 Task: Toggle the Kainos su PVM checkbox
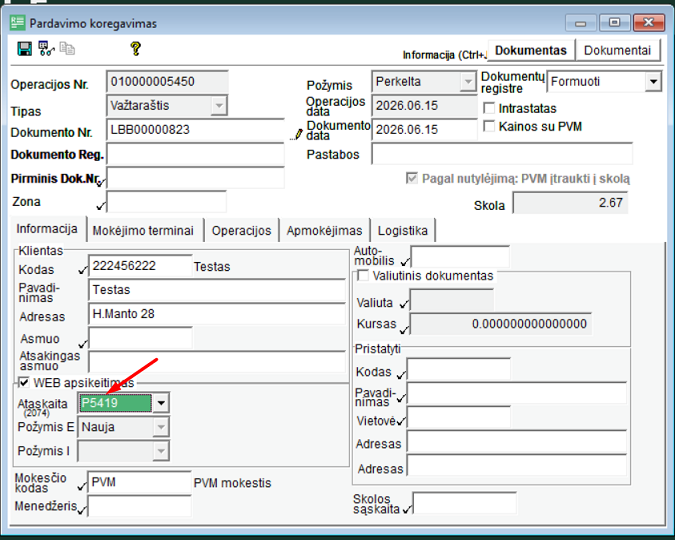click(x=489, y=126)
